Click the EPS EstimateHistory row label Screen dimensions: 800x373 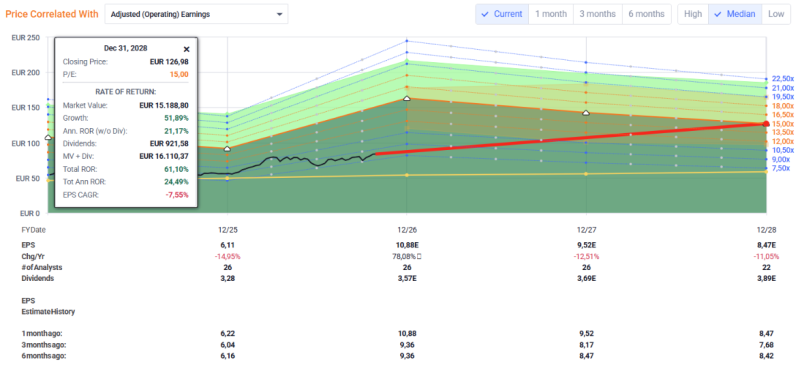point(48,306)
